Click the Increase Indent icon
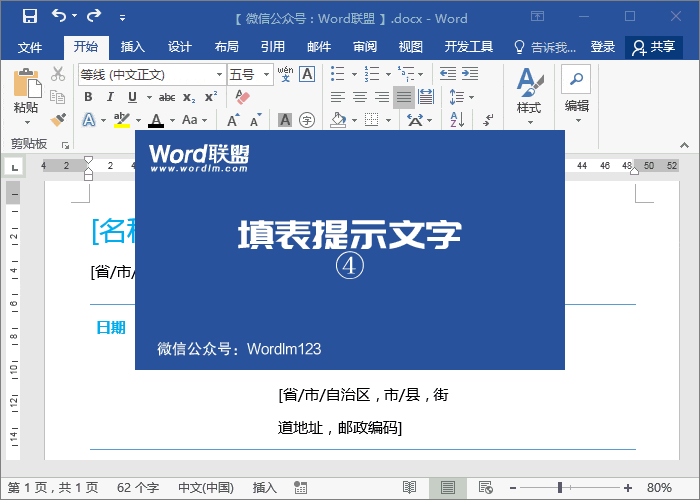700x500 pixels. [470, 74]
